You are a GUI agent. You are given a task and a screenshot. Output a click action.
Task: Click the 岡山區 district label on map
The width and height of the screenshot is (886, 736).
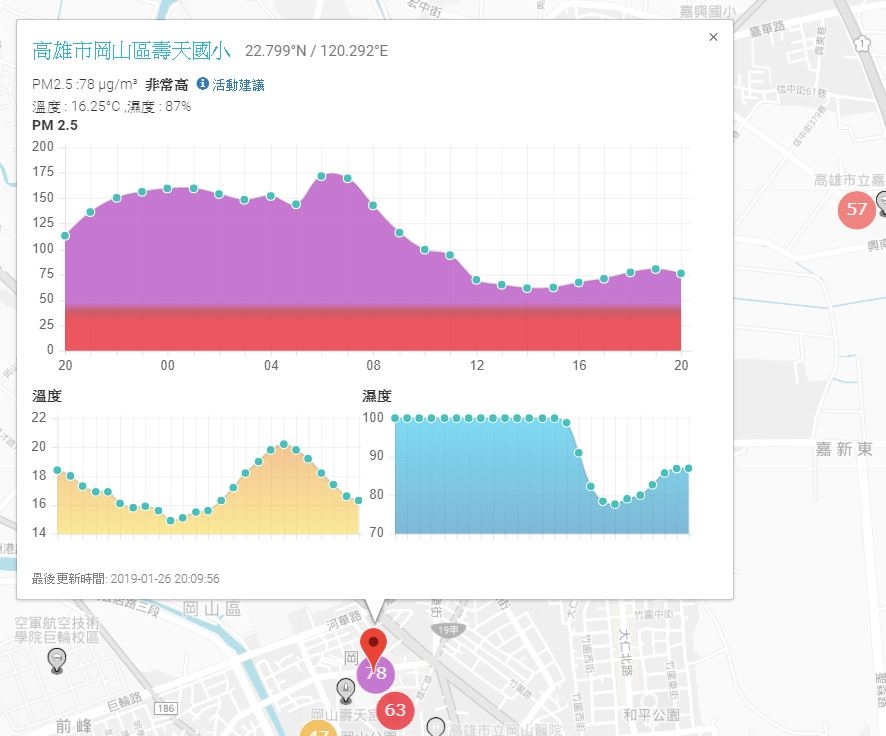[x=212, y=609]
